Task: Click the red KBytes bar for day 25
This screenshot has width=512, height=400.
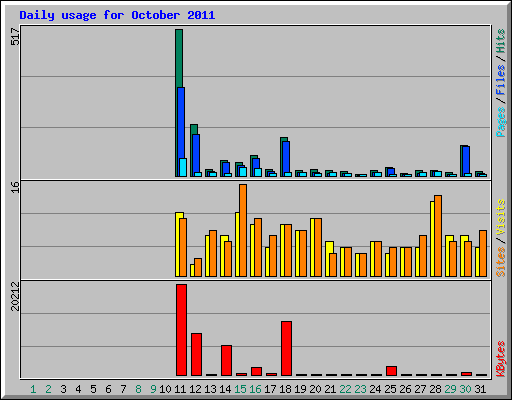Action: (x=391, y=371)
